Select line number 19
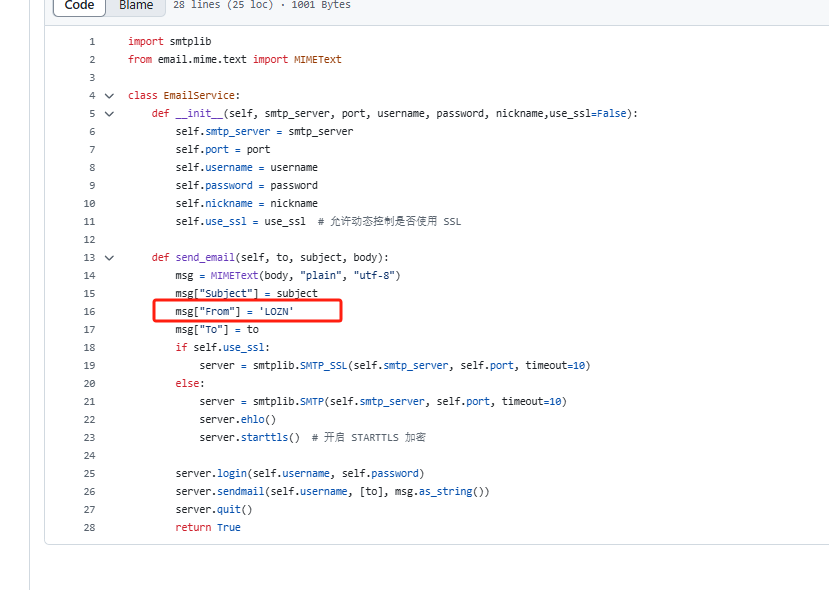Viewport: 829px width, 590px height. [89, 366]
